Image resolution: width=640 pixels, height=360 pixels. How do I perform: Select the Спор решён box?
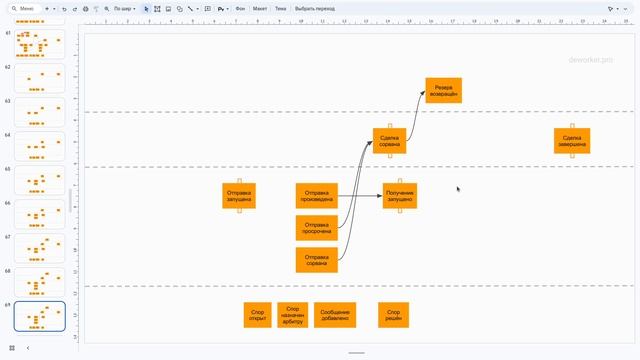[393, 315]
